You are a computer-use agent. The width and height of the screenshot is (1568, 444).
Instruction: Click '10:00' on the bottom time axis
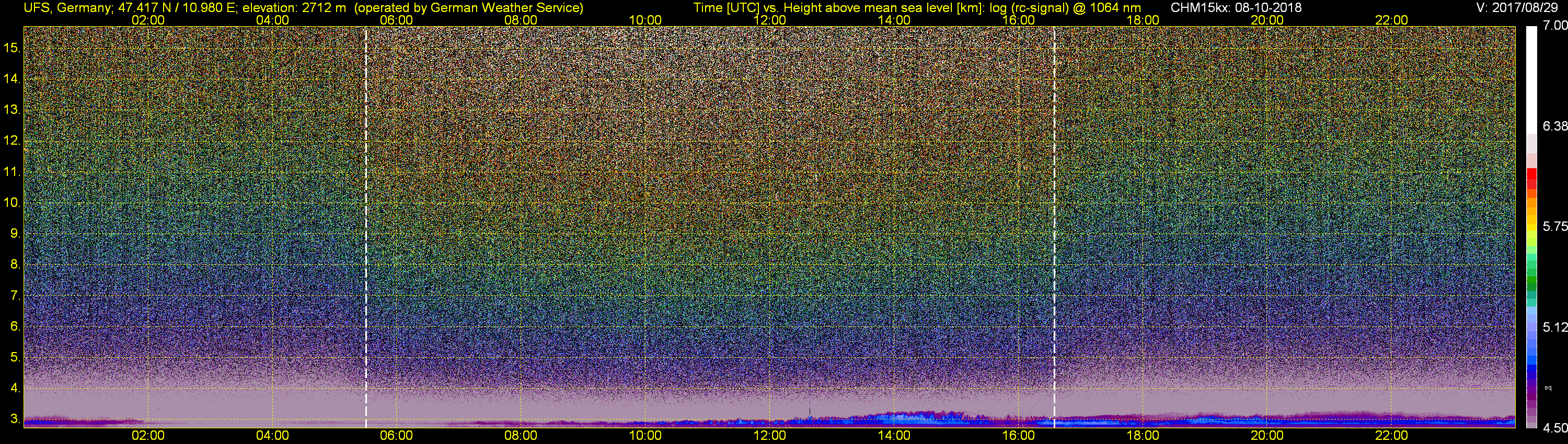(x=645, y=436)
